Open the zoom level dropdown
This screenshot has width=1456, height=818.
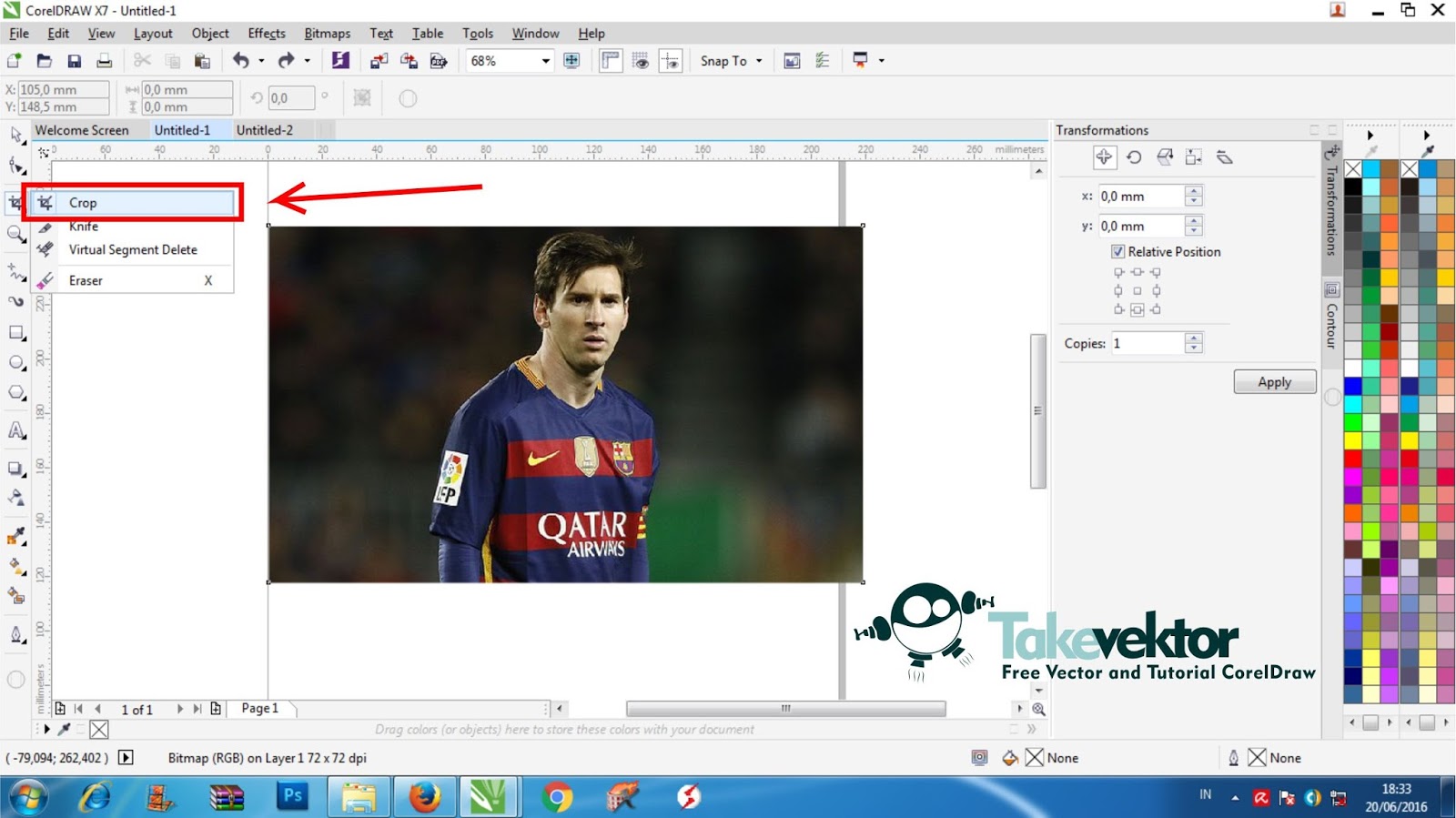click(545, 61)
